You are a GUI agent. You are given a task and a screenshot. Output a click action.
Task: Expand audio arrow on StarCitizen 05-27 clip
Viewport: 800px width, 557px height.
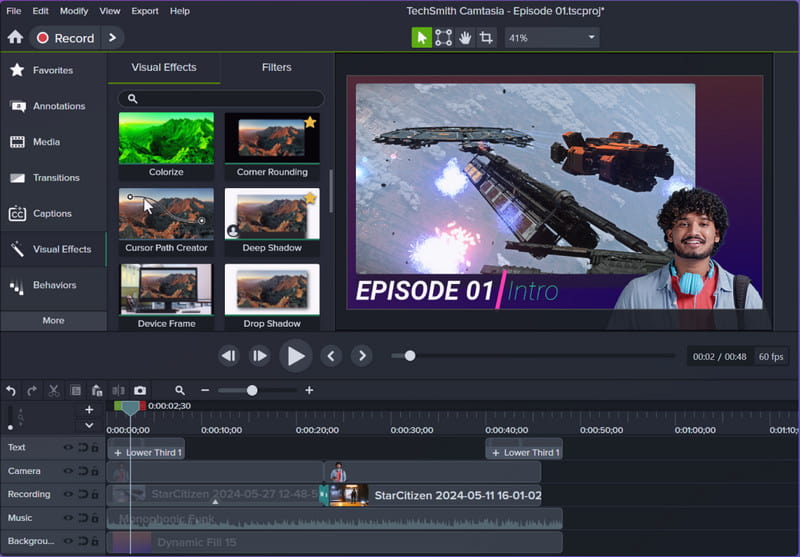pyautogui.click(x=215, y=502)
